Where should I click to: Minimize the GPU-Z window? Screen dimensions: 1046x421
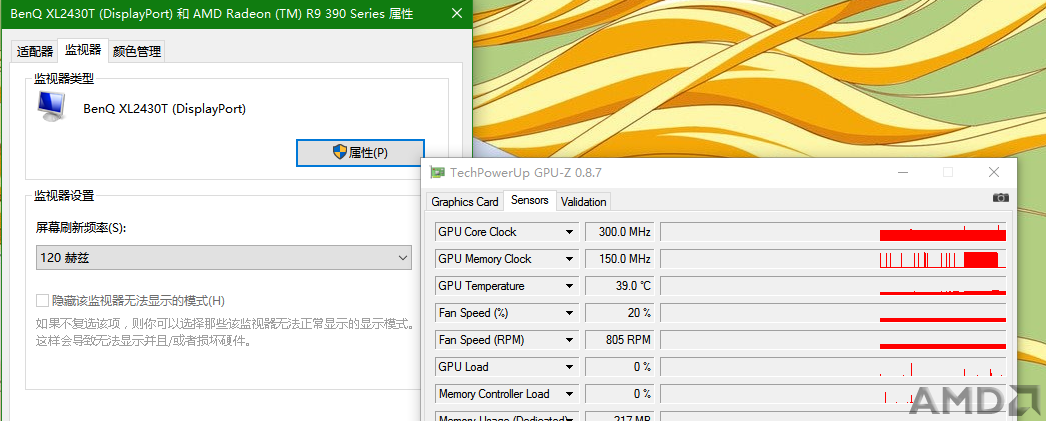tap(903, 173)
